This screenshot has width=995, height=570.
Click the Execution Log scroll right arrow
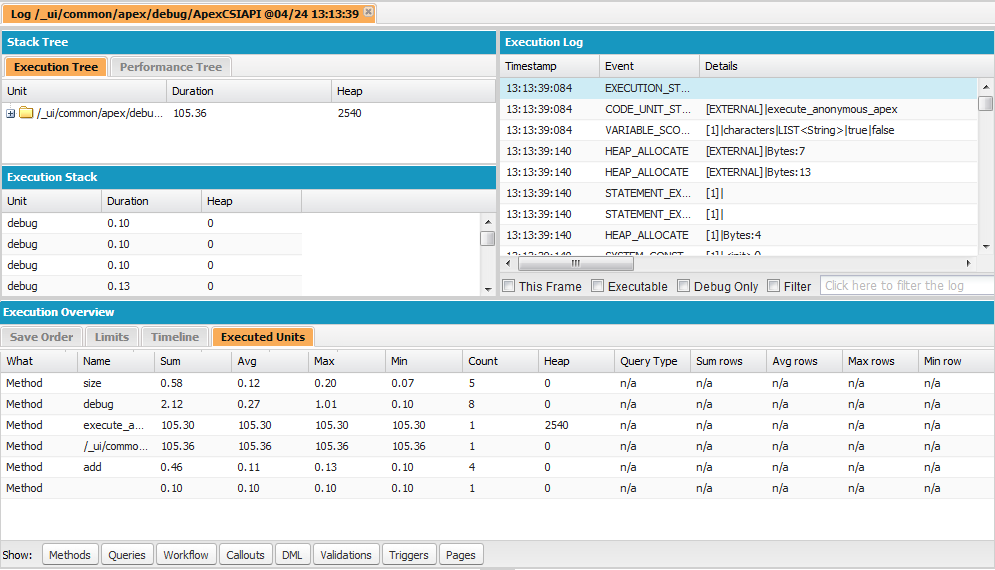[x=968, y=263]
